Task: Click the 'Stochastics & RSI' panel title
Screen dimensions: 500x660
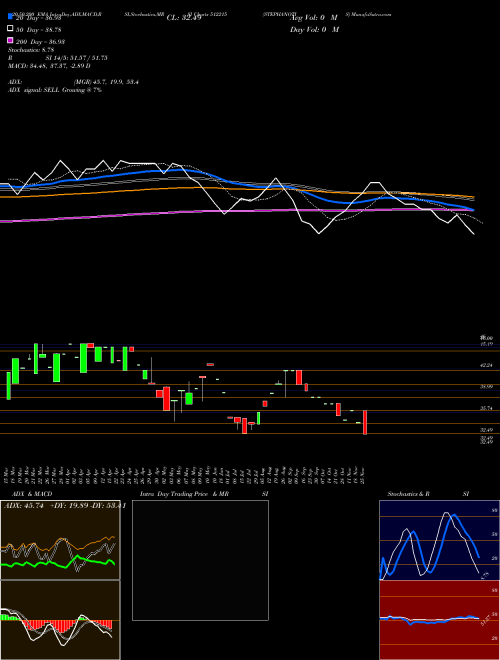Action: pos(428,494)
